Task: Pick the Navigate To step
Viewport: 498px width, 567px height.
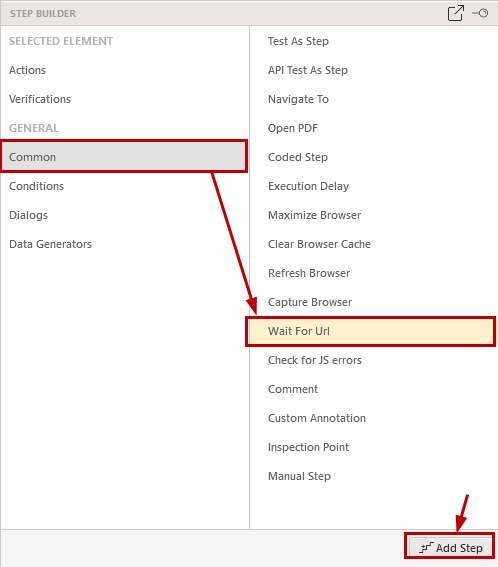Action: 298,99
